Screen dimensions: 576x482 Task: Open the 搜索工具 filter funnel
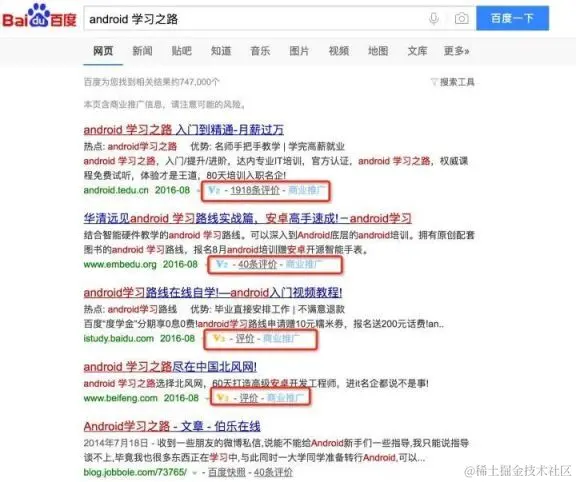click(433, 82)
